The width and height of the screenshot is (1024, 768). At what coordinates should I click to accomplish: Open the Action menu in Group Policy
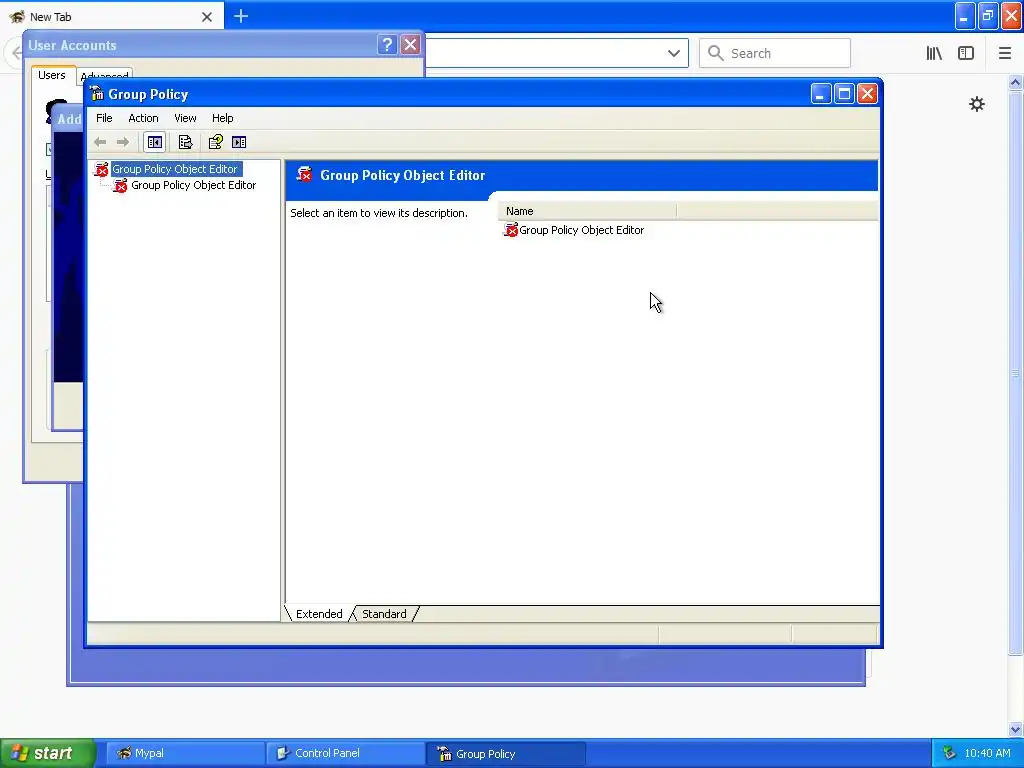pos(143,118)
